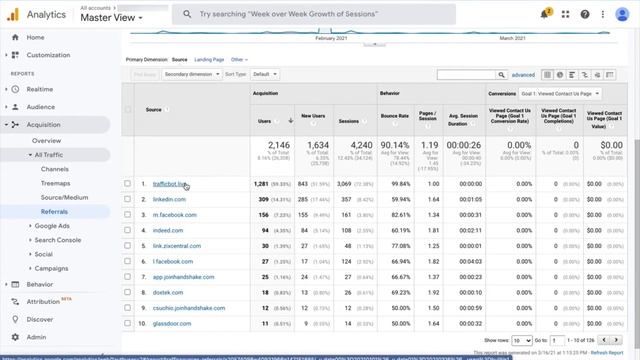640x360 pixels.
Task: Select Landing Page primary dimension
Action: coord(209,60)
